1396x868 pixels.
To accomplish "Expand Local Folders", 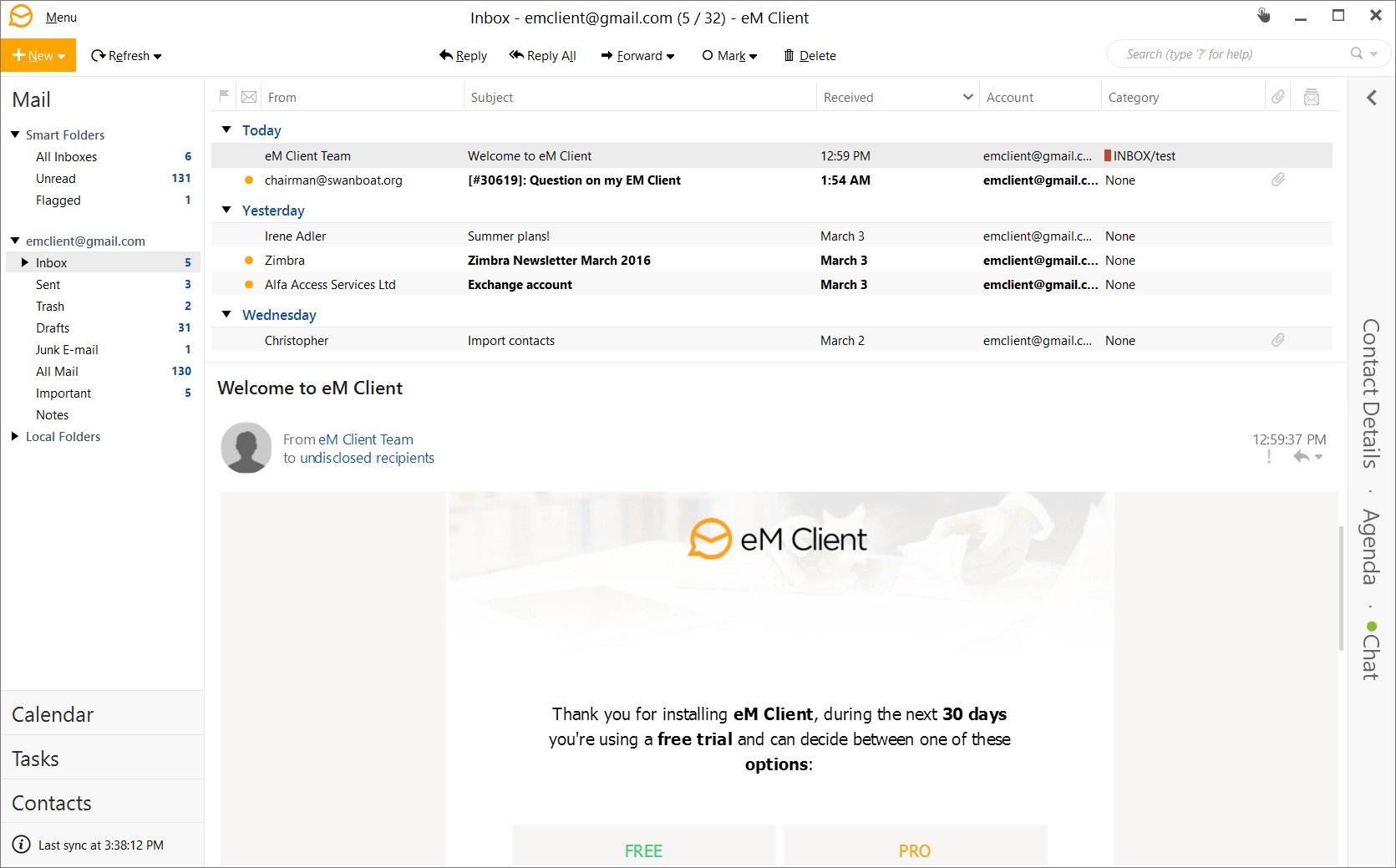I will coord(14,436).
